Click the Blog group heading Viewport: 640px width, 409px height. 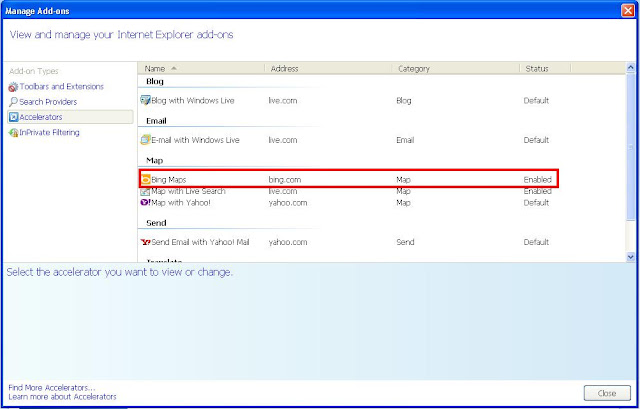(x=155, y=81)
